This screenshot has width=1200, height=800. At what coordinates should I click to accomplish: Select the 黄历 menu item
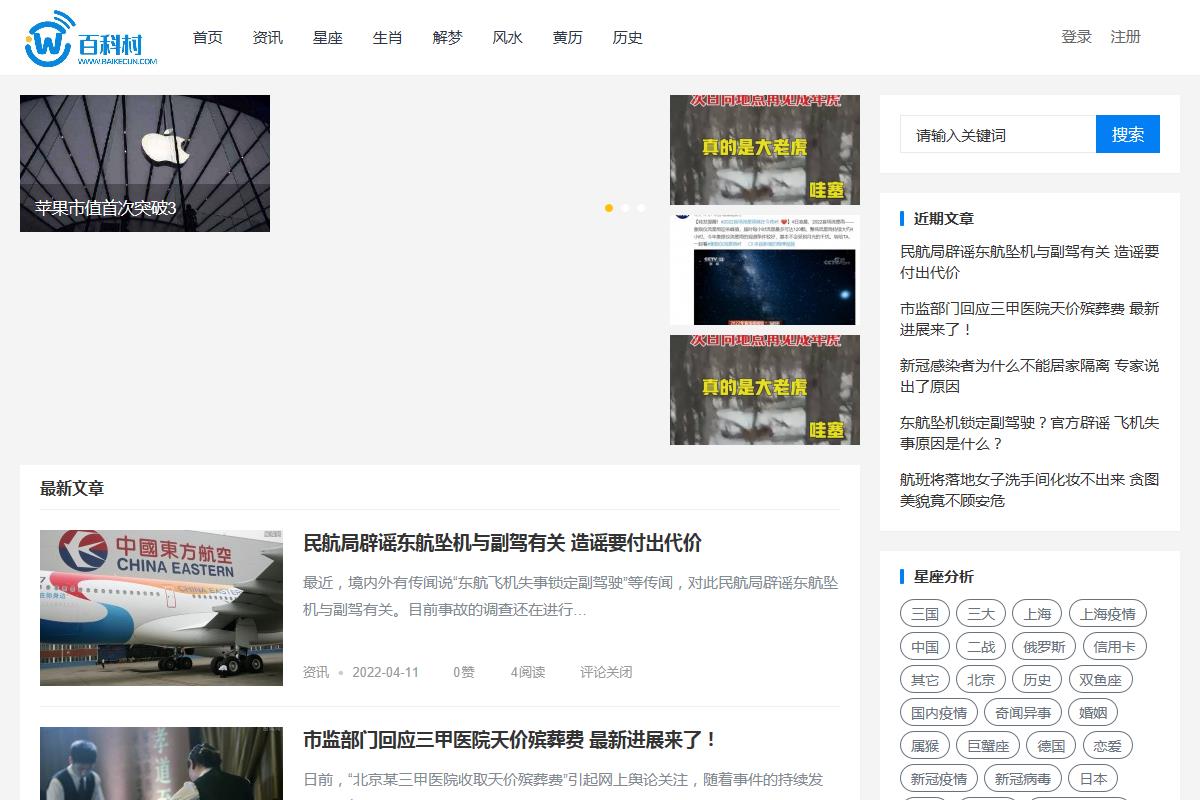tap(568, 37)
